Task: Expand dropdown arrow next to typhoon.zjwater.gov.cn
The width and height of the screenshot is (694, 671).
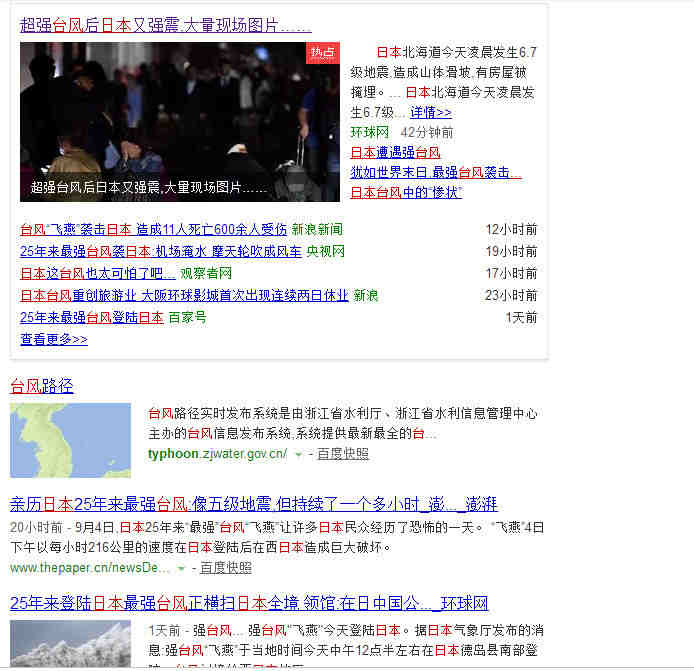Action: tap(298, 454)
